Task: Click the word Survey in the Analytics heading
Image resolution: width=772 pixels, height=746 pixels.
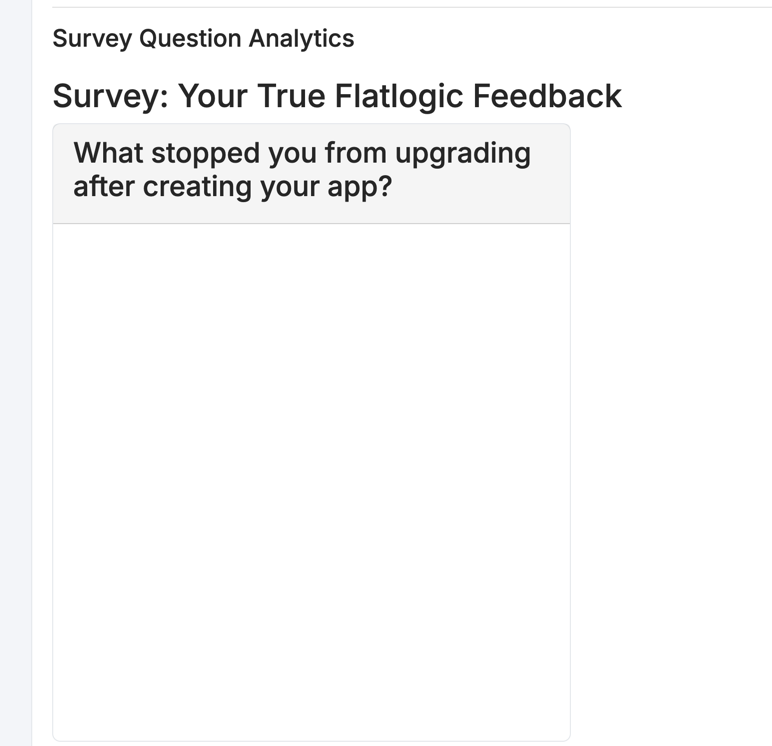Action: click(92, 39)
